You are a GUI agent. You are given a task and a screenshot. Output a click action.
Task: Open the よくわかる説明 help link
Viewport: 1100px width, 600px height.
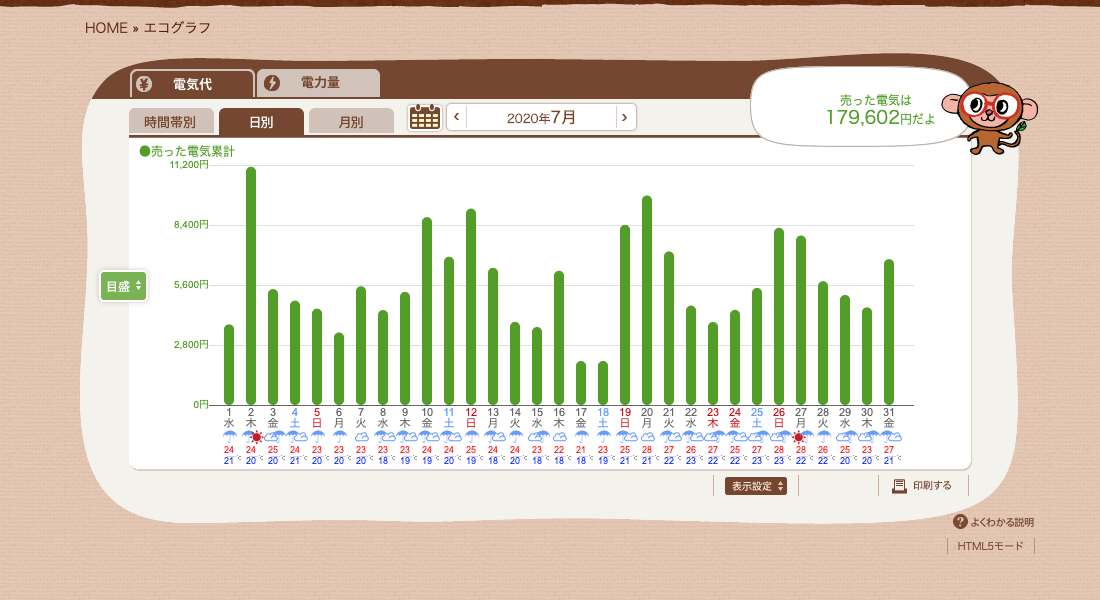click(1001, 522)
